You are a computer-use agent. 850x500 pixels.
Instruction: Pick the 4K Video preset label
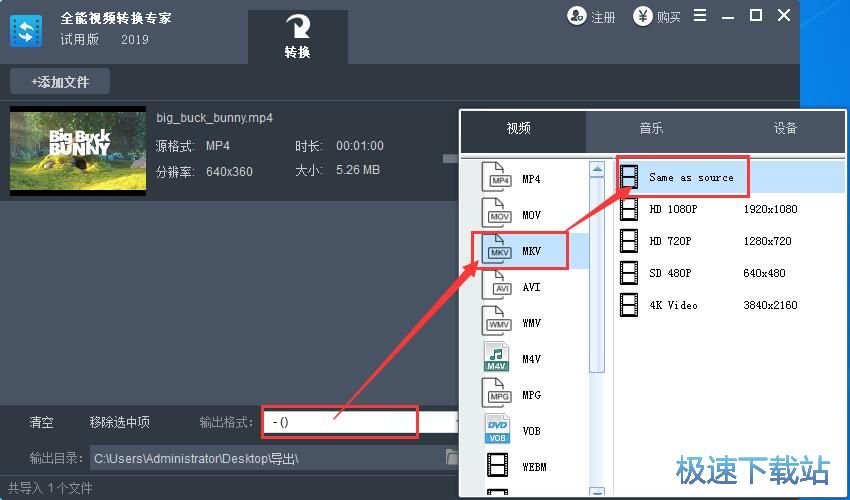pyautogui.click(x=673, y=305)
